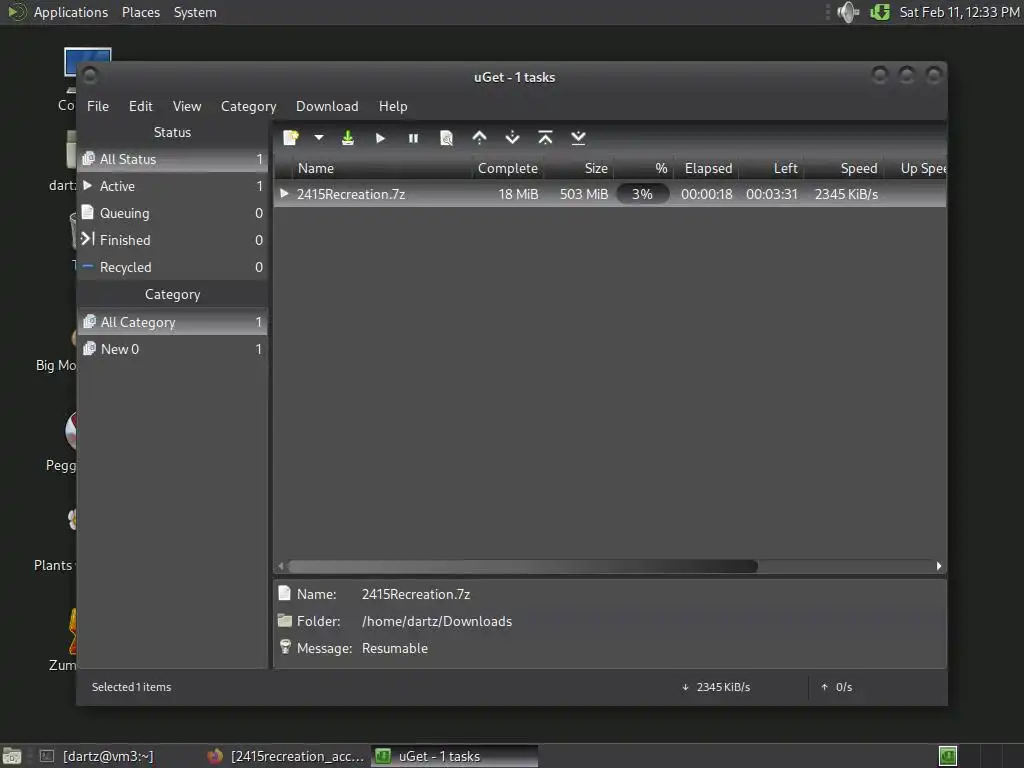
Task: Open the Edit menu
Action: (140, 106)
